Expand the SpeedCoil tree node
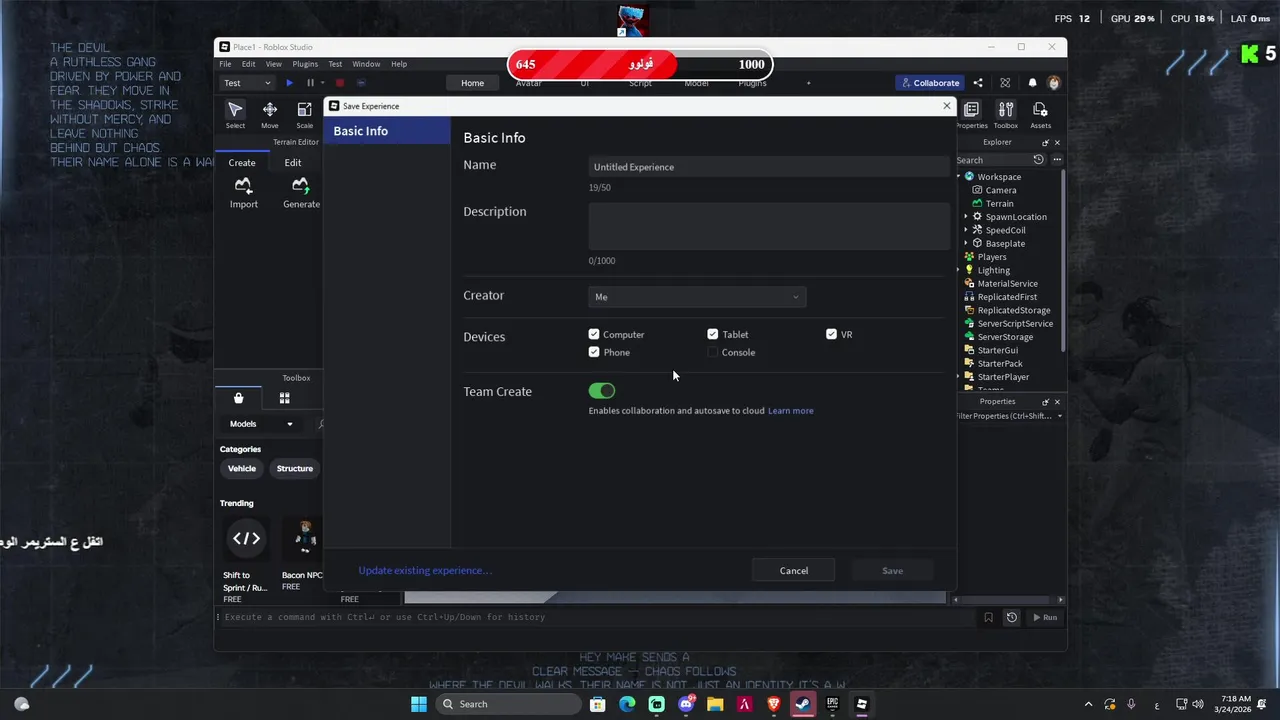 click(x=966, y=230)
